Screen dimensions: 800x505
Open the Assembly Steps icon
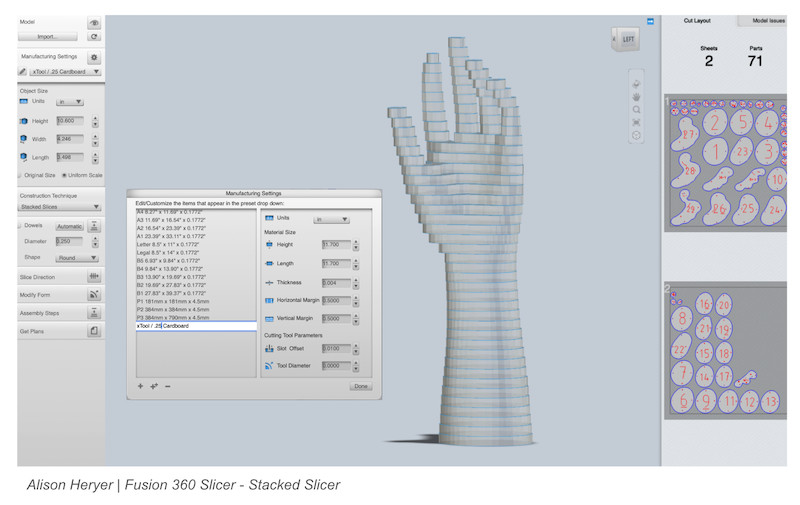click(x=94, y=313)
